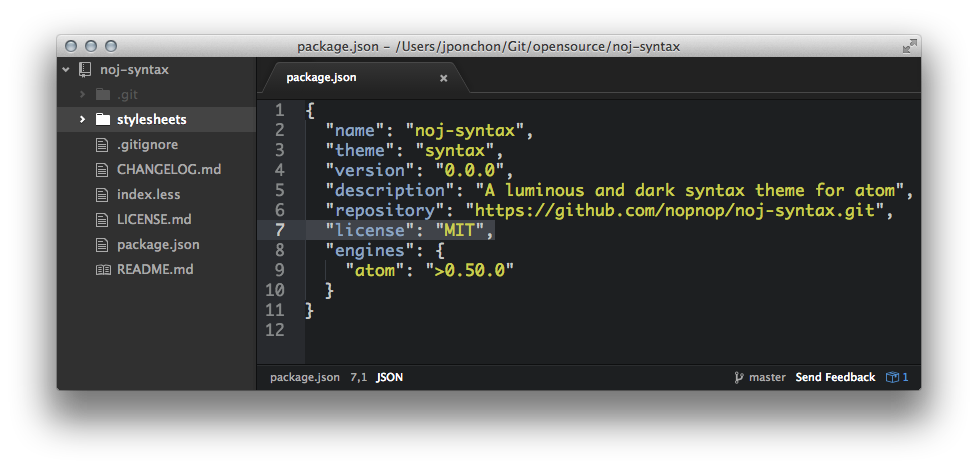Click the ">0.50.0" atom version value
978x469 pixels.
pos(470,270)
